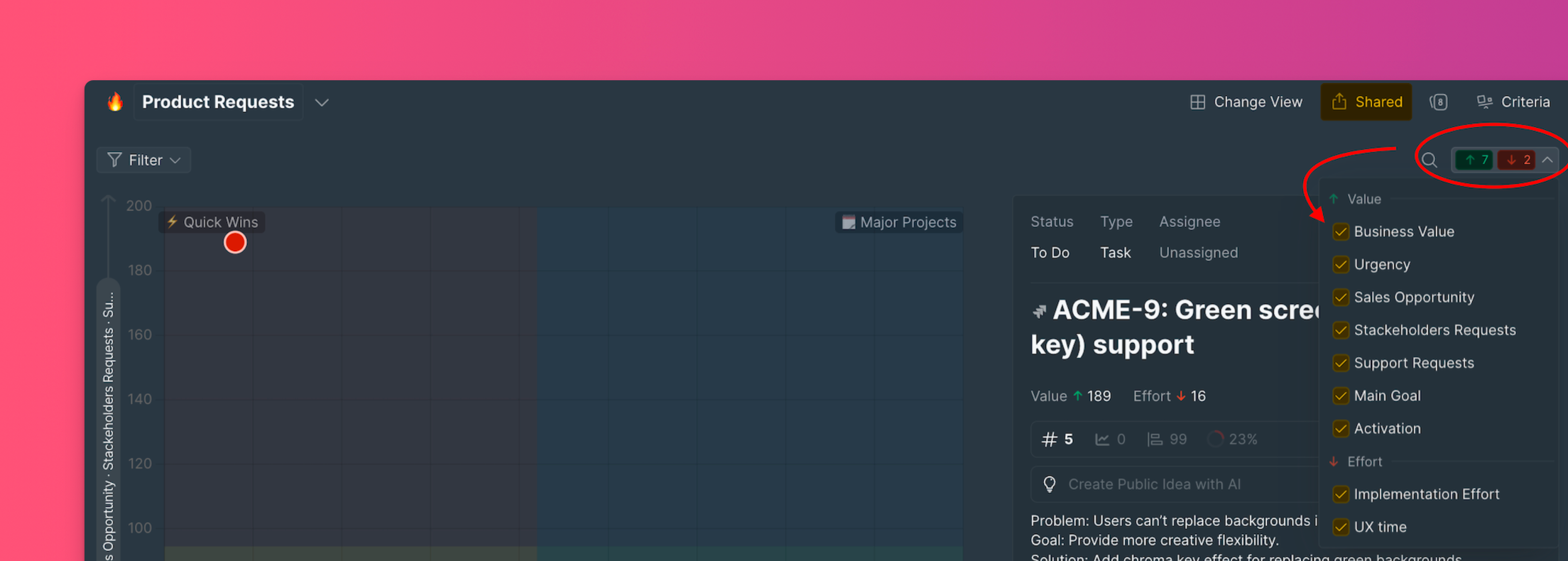The height and width of the screenshot is (561, 1568).
Task: Click the red data point on chart
Action: (235, 243)
